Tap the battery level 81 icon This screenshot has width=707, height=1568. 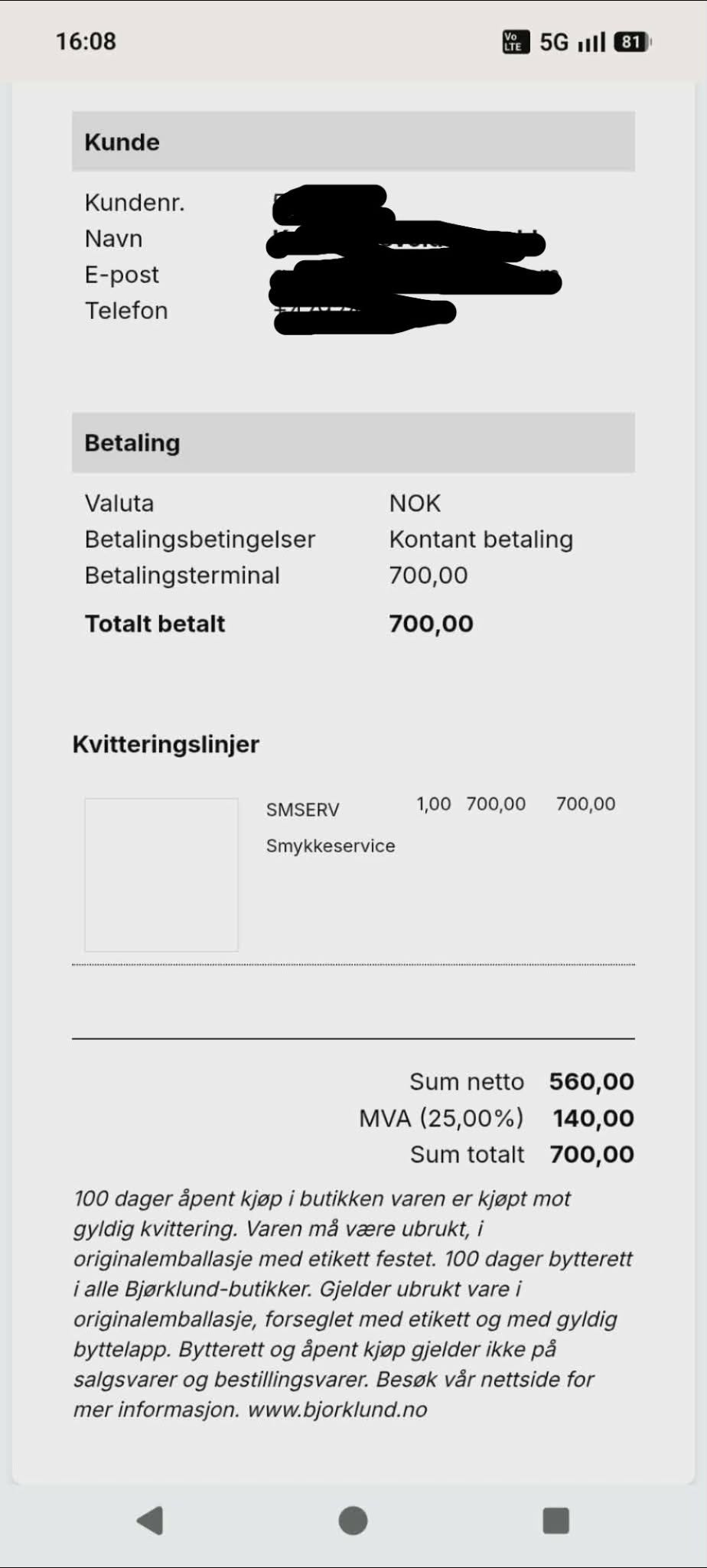coord(632,41)
